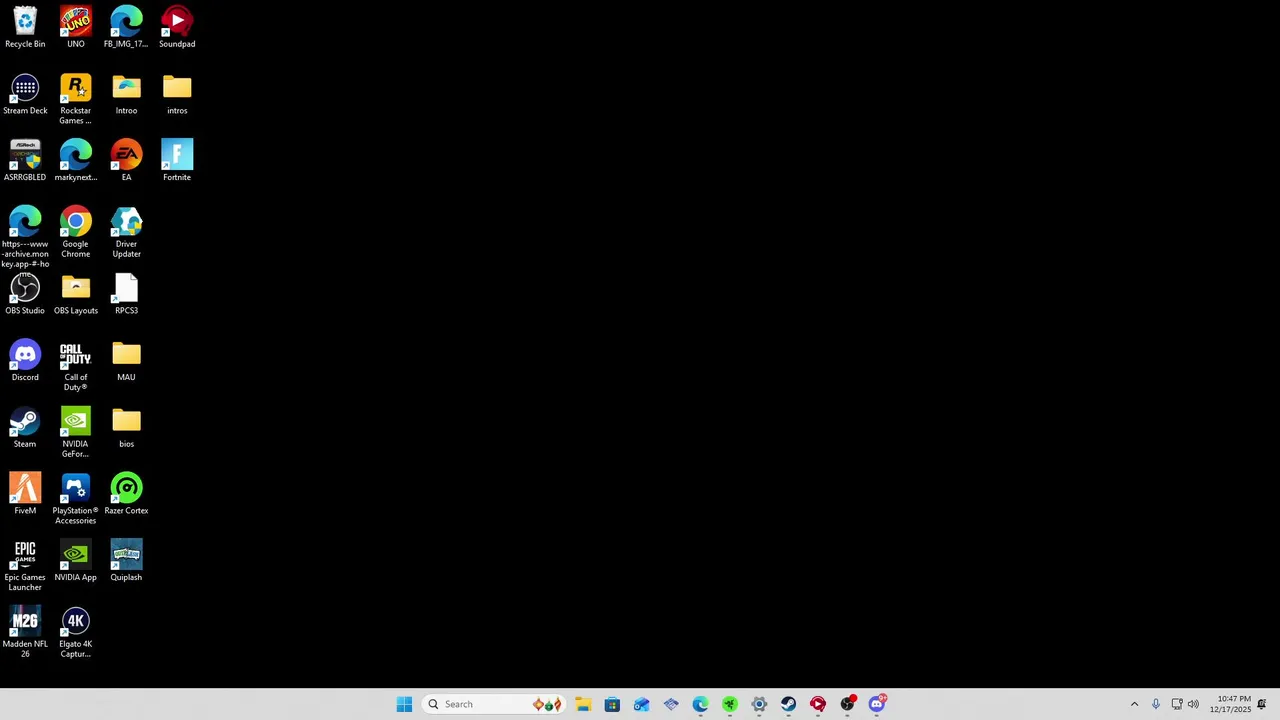
Task: Select the Epic Games Launcher shortcut
Action: tap(25, 566)
